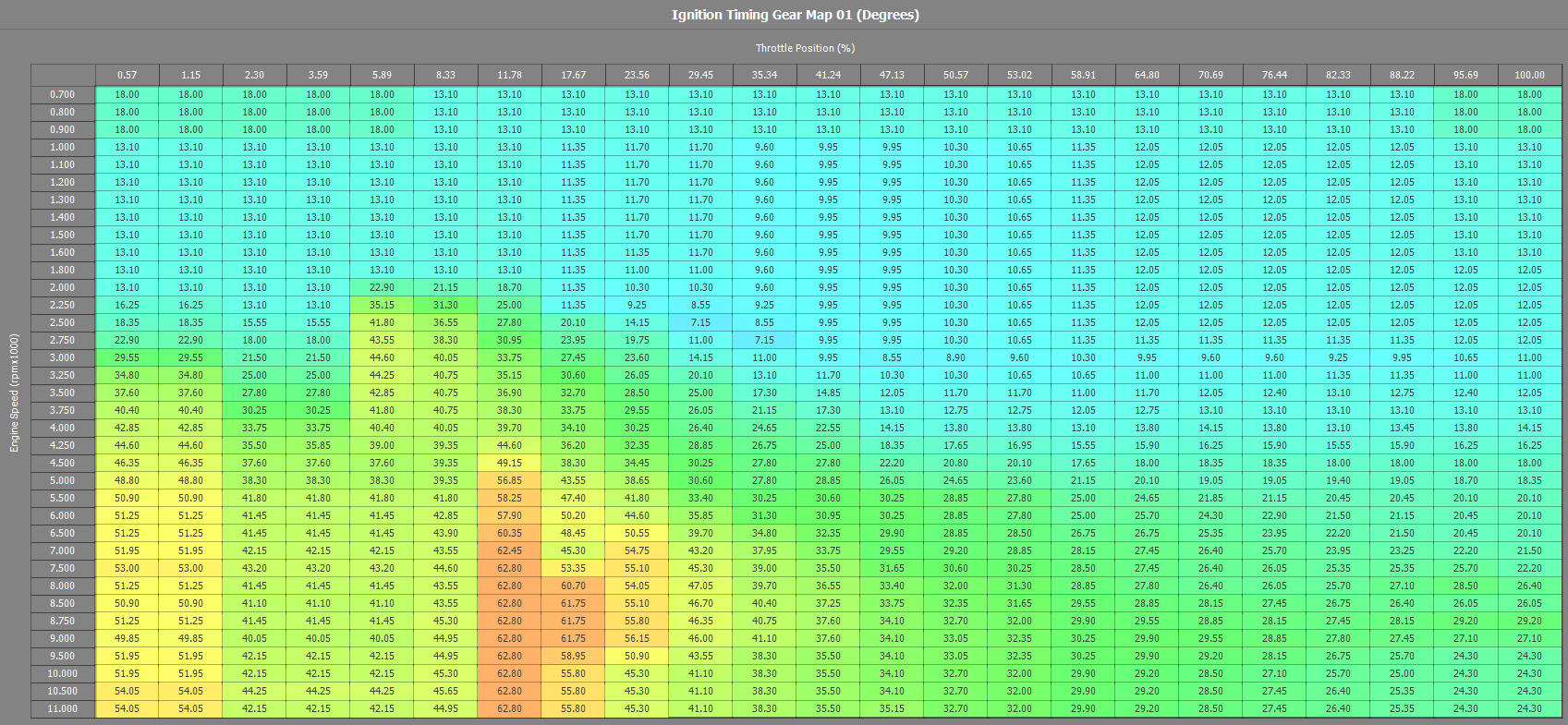
Task: Select the 56.85 cell in row 5.000
Action: tap(510, 480)
